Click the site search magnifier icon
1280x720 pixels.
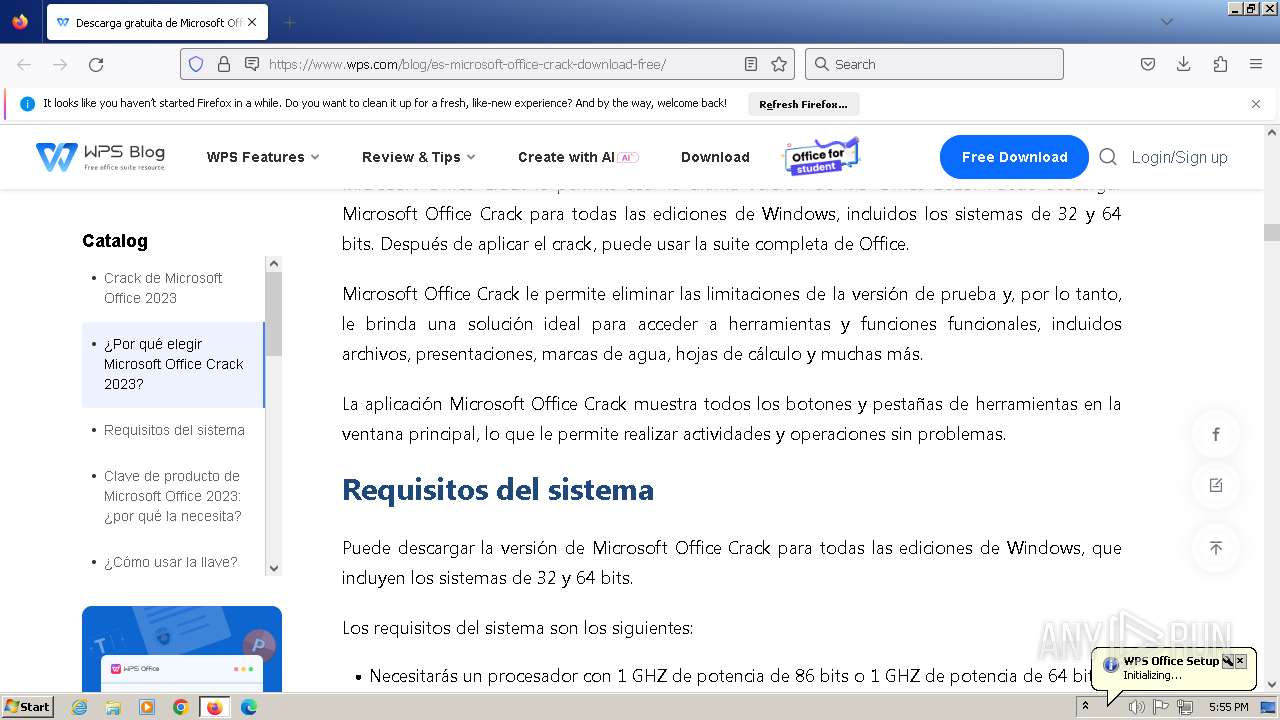tap(1108, 157)
